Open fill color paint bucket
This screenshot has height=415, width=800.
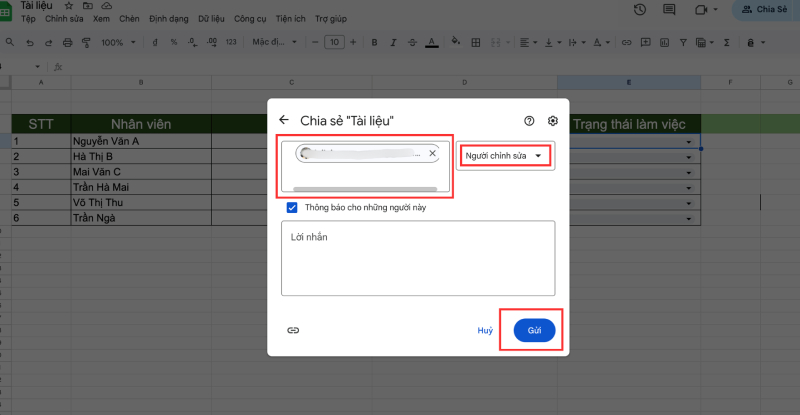456,42
